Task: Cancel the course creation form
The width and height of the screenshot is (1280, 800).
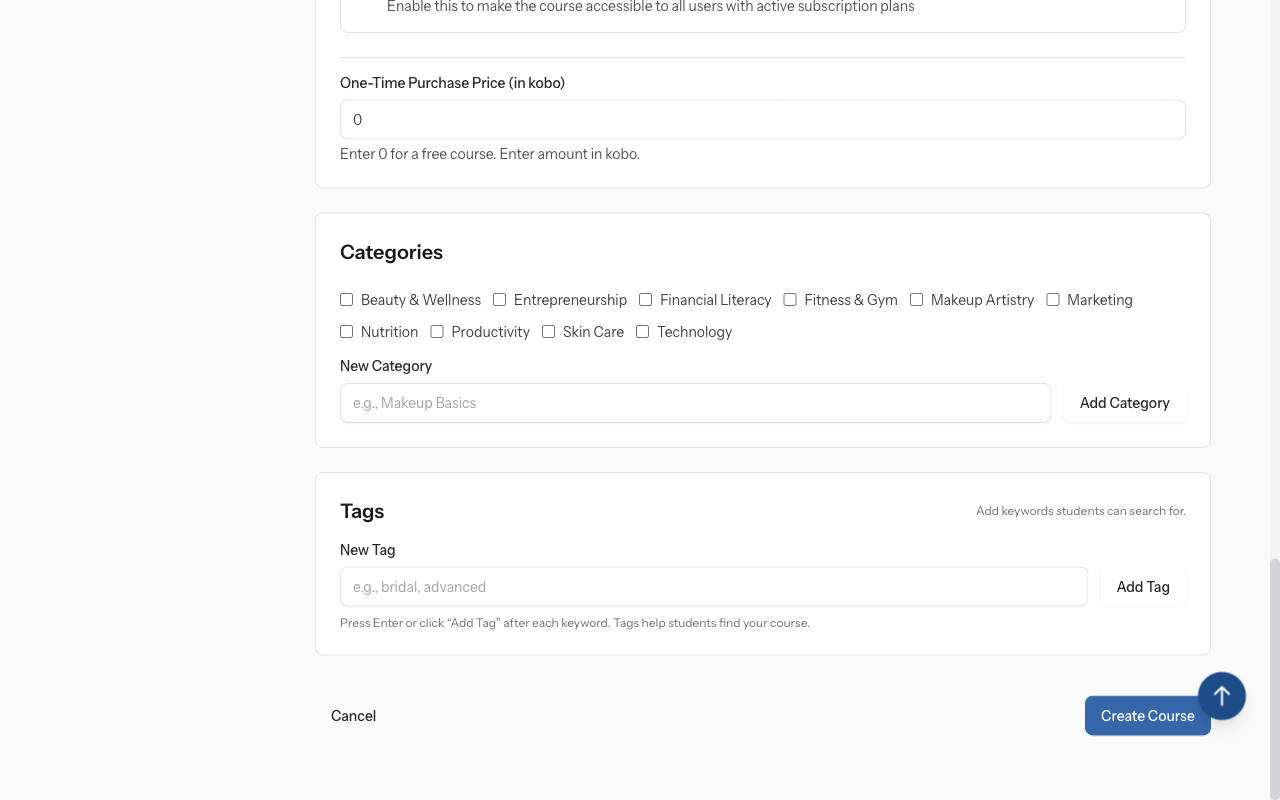Action: [x=353, y=716]
